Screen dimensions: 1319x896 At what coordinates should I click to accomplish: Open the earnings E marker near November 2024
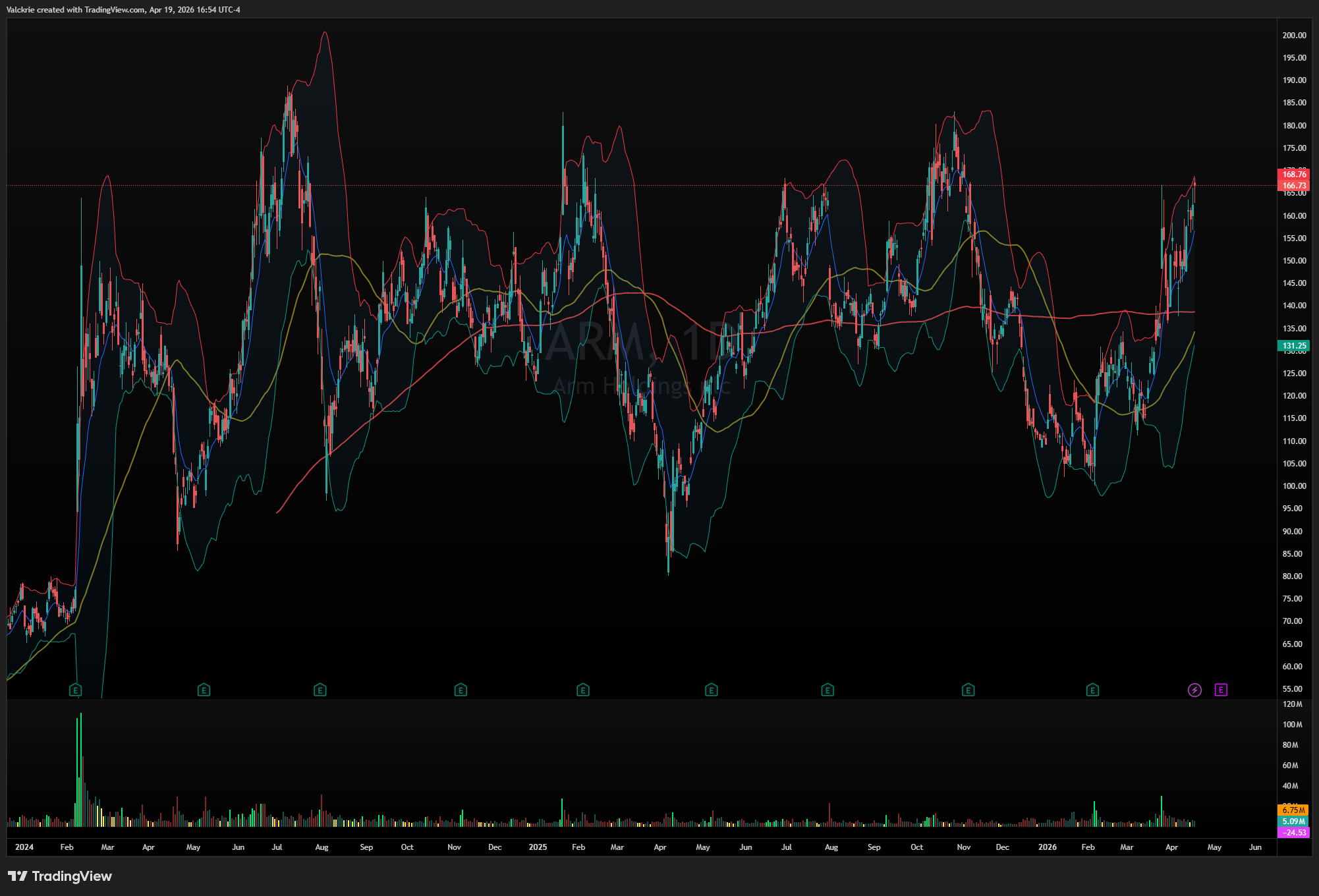coord(461,690)
